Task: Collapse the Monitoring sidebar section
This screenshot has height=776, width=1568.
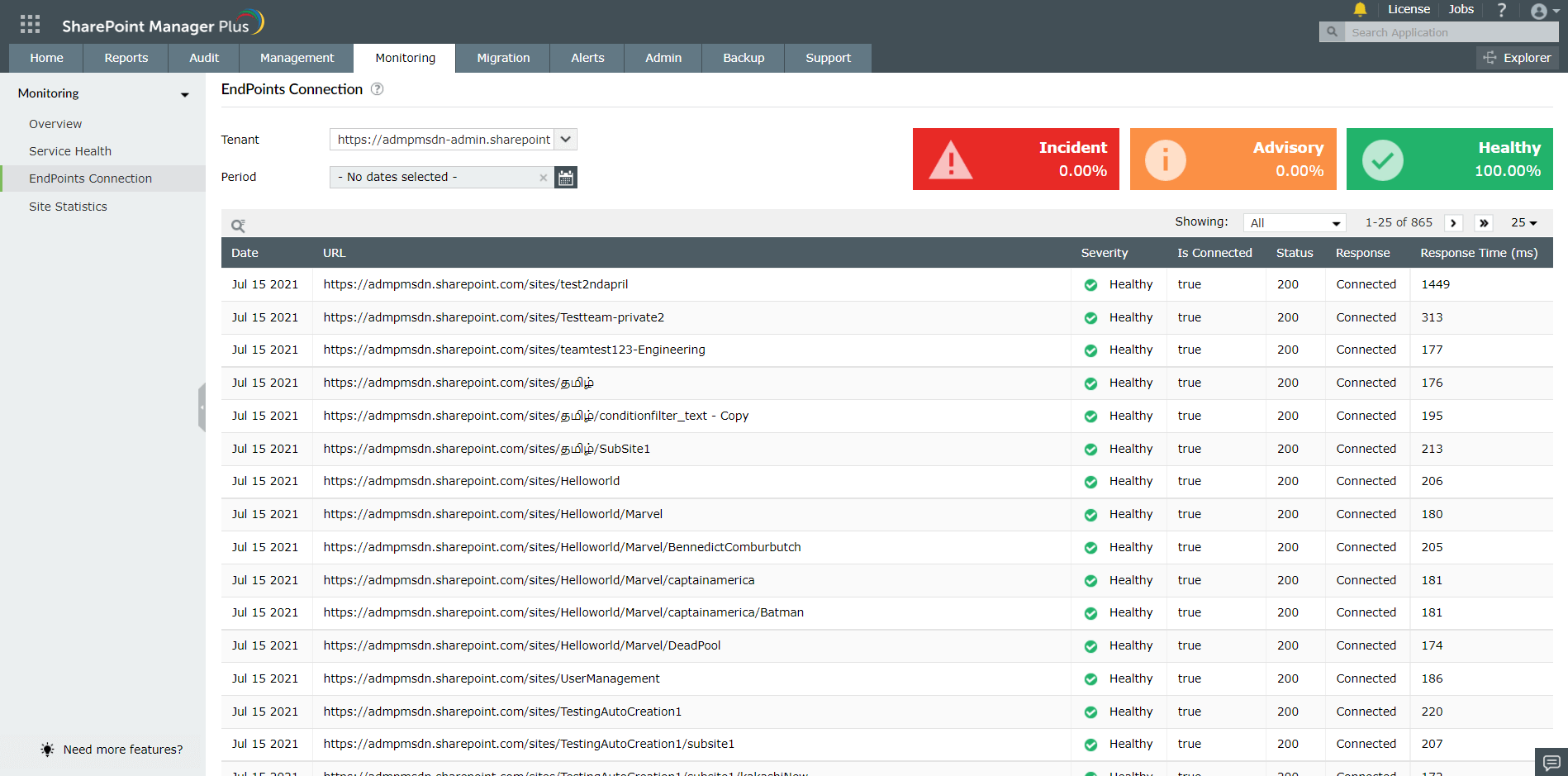Action: (x=183, y=94)
